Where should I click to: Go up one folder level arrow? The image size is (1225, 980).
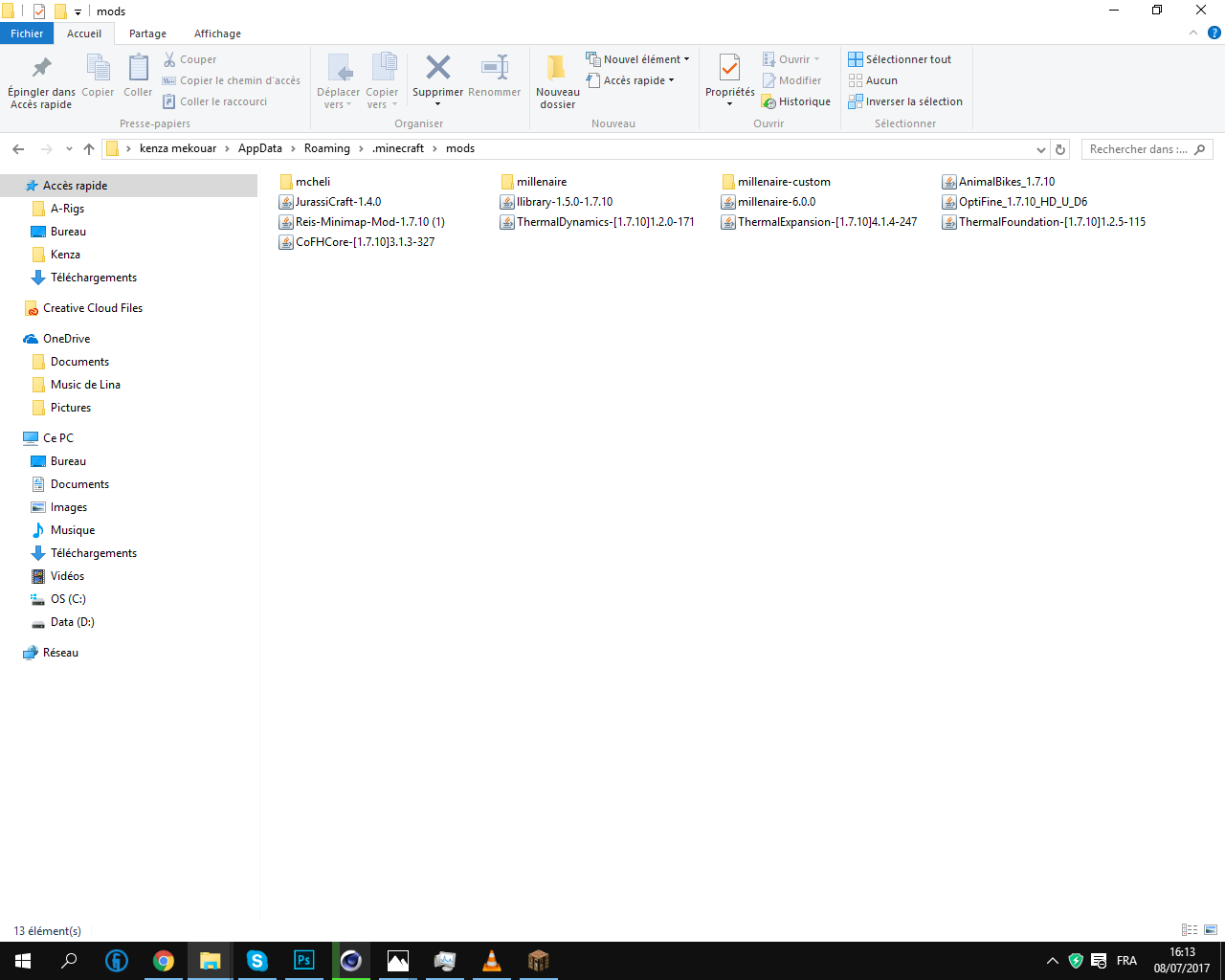[89, 149]
